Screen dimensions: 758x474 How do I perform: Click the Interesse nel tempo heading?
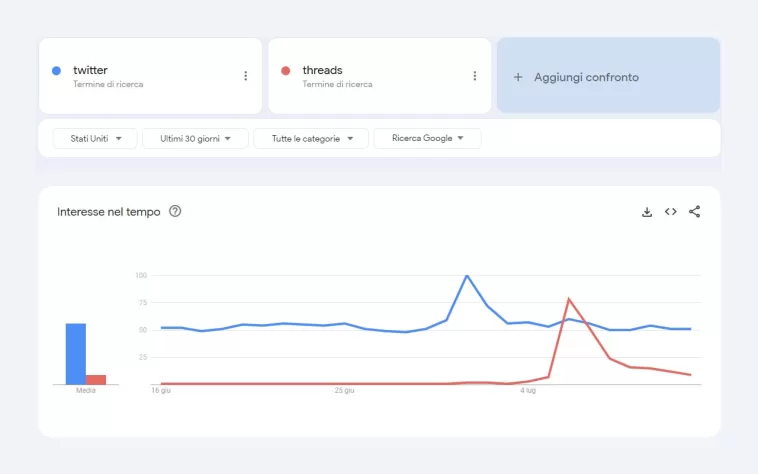(109, 212)
